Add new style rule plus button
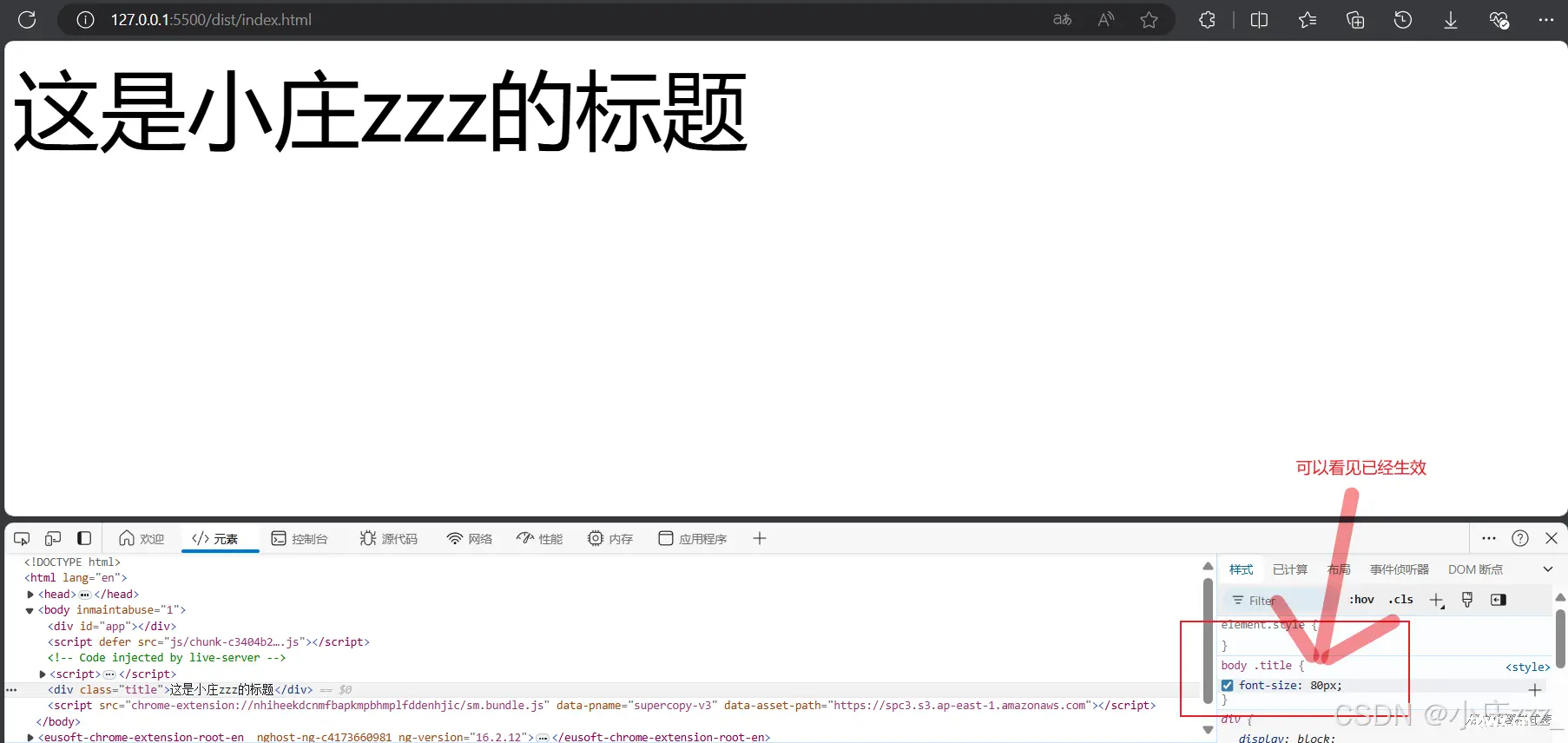The height and width of the screenshot is (743, 1568). 1437,601
